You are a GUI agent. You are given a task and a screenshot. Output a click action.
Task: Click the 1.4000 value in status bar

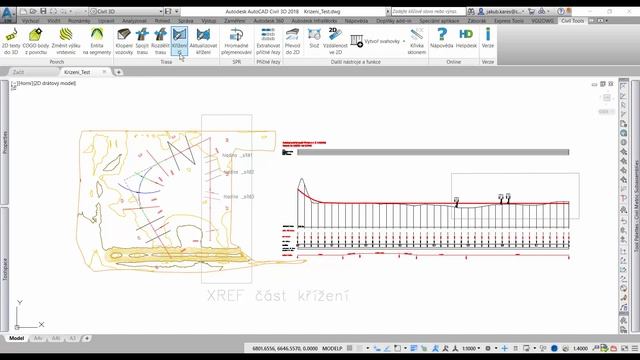pos(580,348)
